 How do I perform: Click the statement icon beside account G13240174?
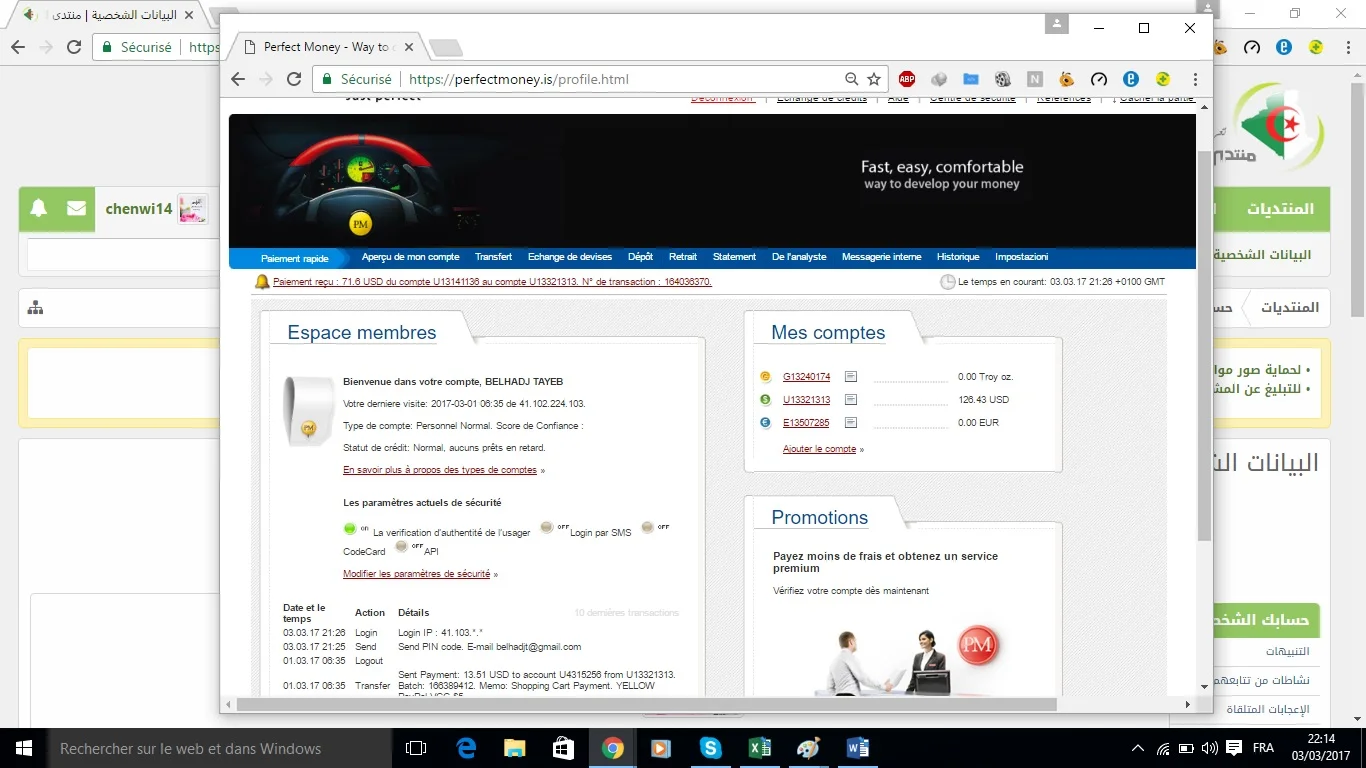pyautogui.click(x=850, y=377)
